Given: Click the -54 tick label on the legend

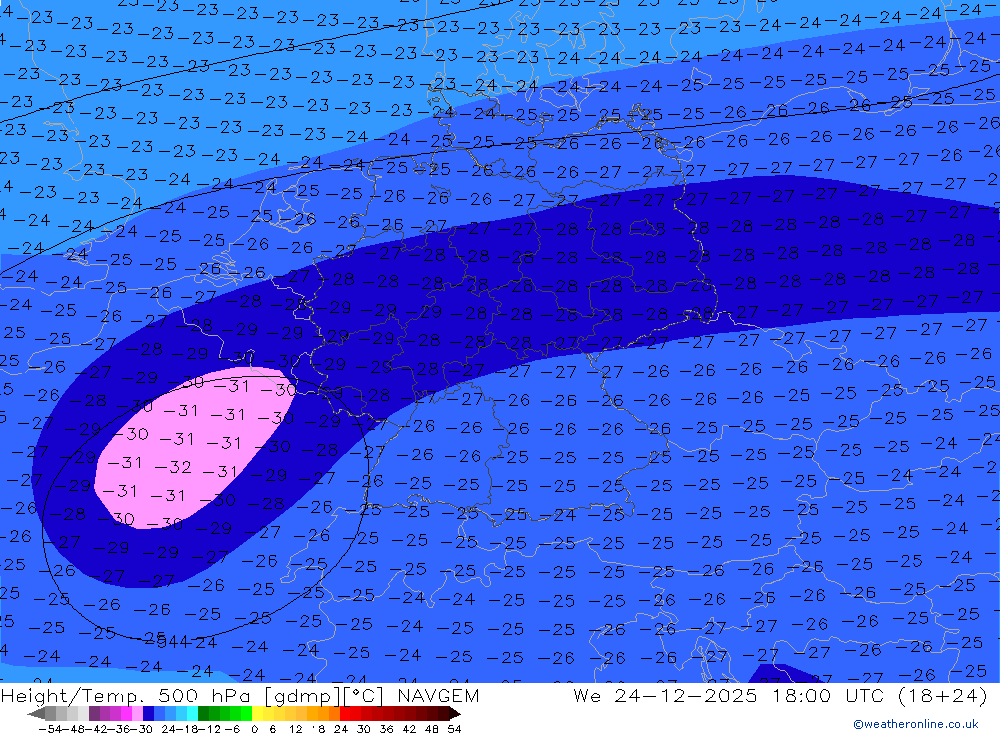Looking at the screenshot, I should pos(50,729).
